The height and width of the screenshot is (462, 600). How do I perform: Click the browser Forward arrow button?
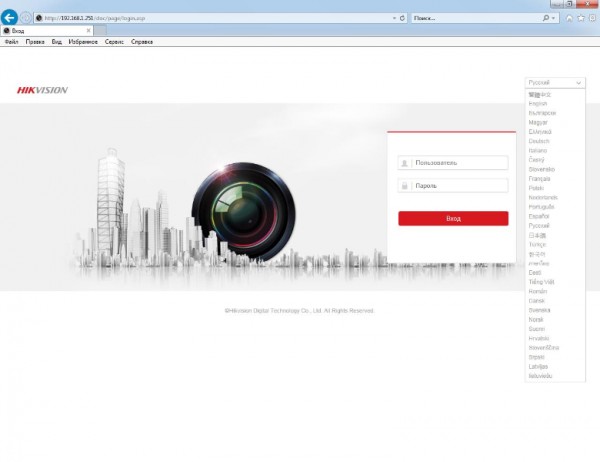click(x=26, y=18)
